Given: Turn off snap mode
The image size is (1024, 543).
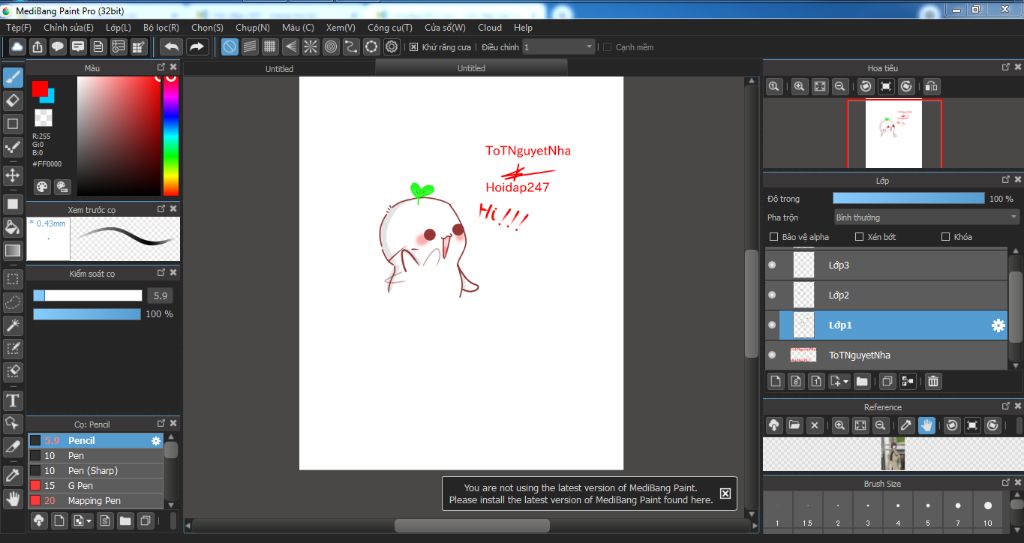Looking at the screenshot, I should pyautogui.click(x=229, y=47).
